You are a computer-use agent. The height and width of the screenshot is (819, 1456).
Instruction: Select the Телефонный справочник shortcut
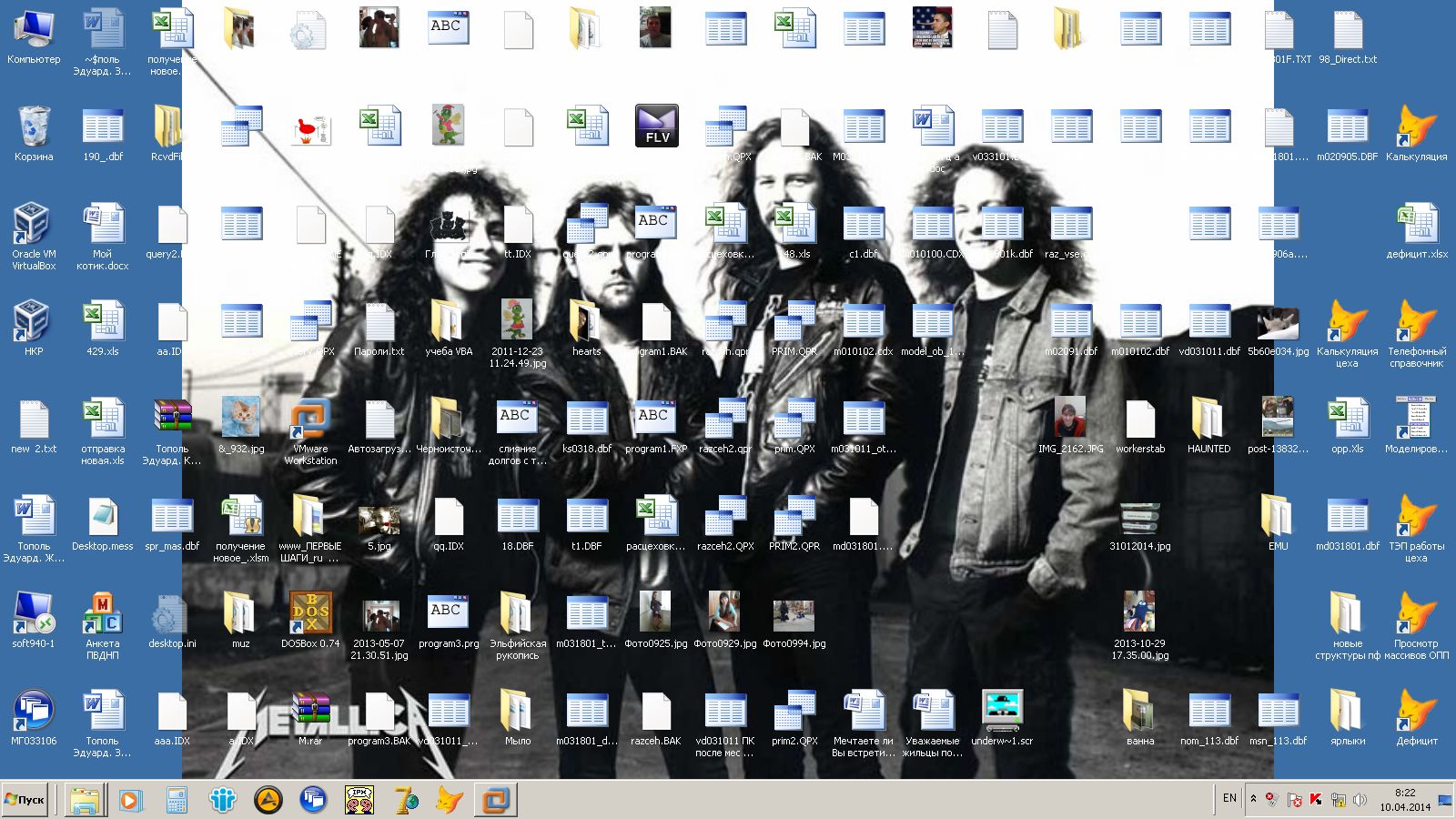coord(1417,334)
